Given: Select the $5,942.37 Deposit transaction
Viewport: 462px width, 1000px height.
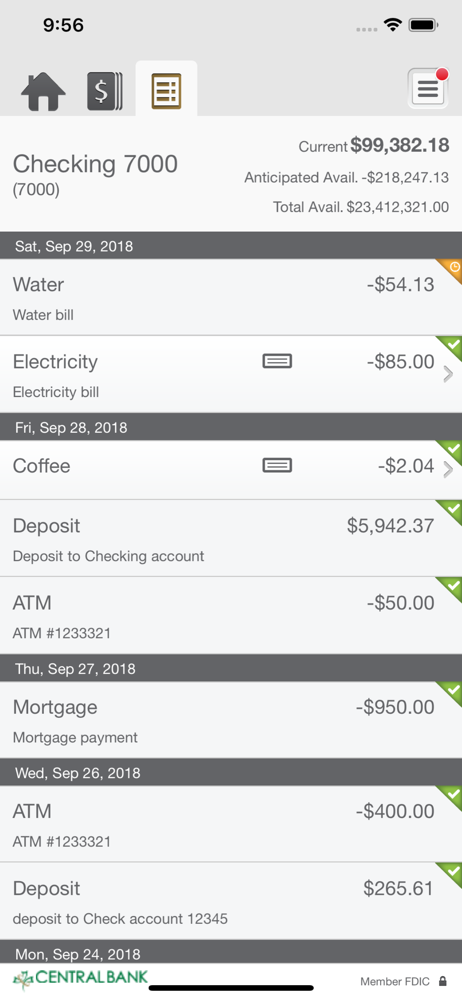Looking at the screenshot, I should (231, 538).
